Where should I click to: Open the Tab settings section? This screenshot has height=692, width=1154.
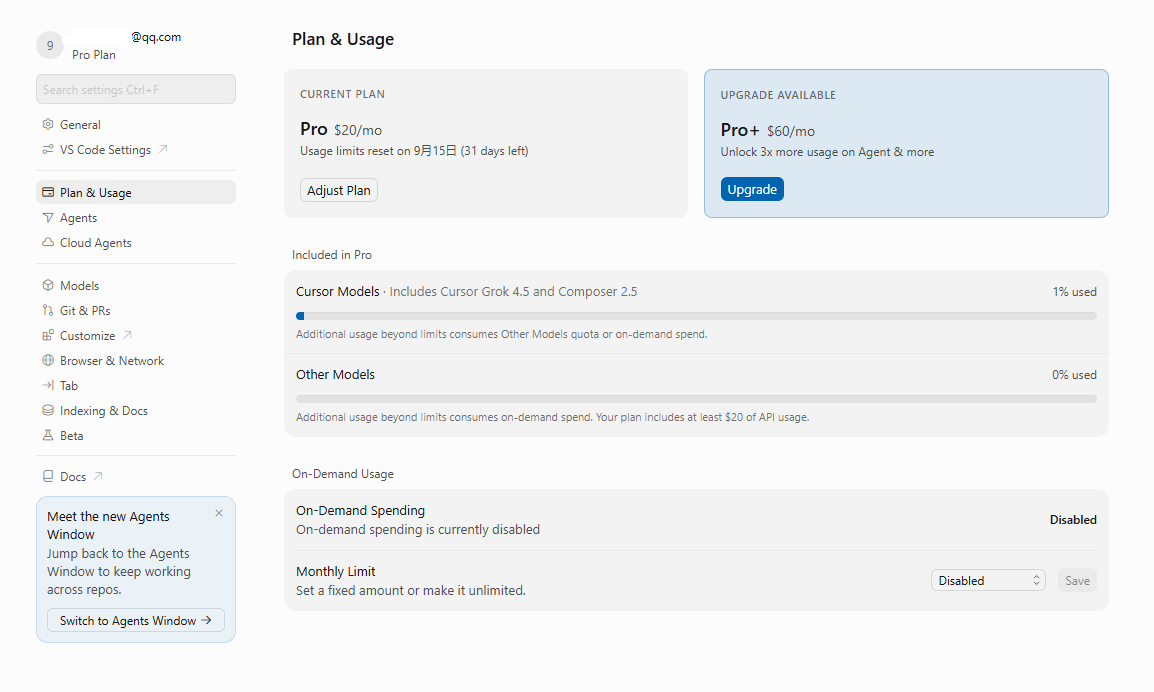pyautogui.click(x=136, y=385)
